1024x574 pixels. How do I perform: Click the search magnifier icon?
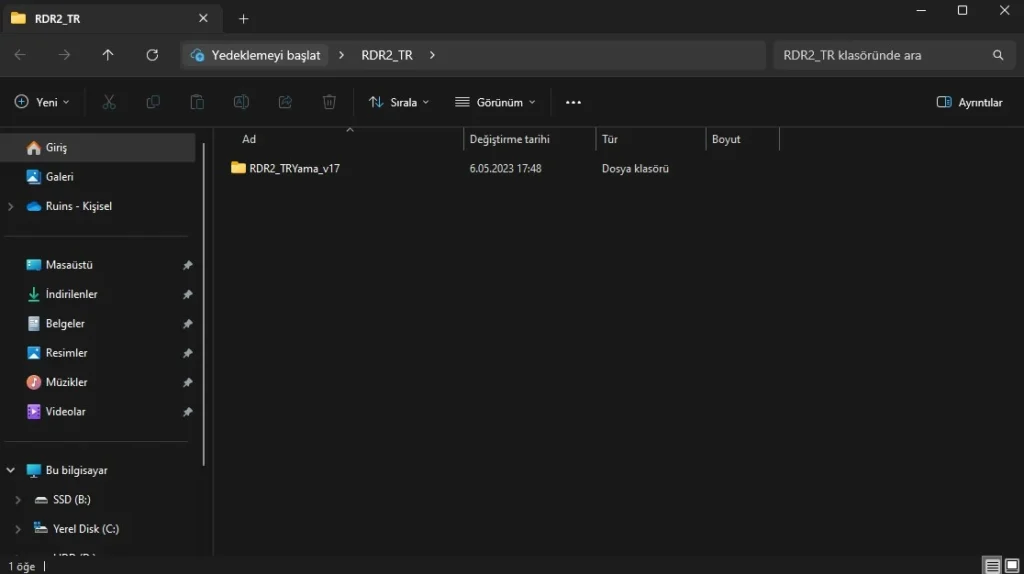(998, 55)
